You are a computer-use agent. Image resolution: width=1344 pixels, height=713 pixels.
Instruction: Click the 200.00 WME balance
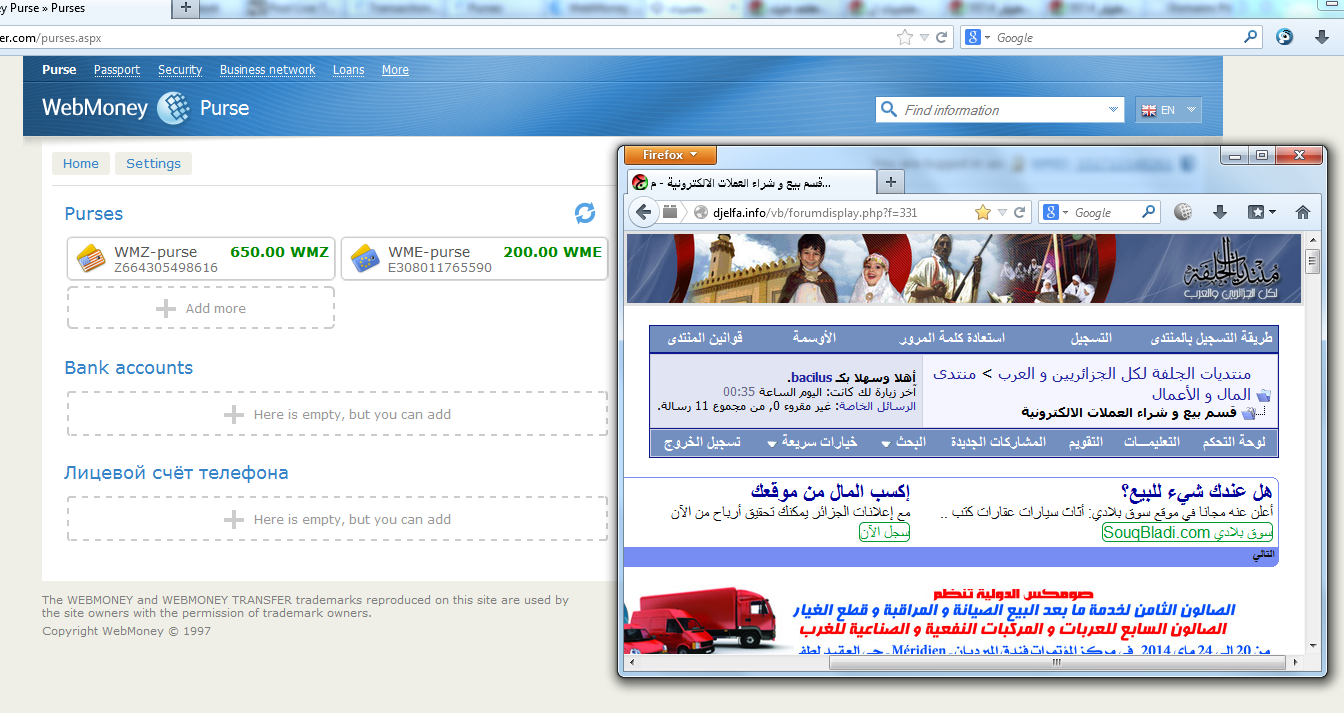(x=553, y=252)
